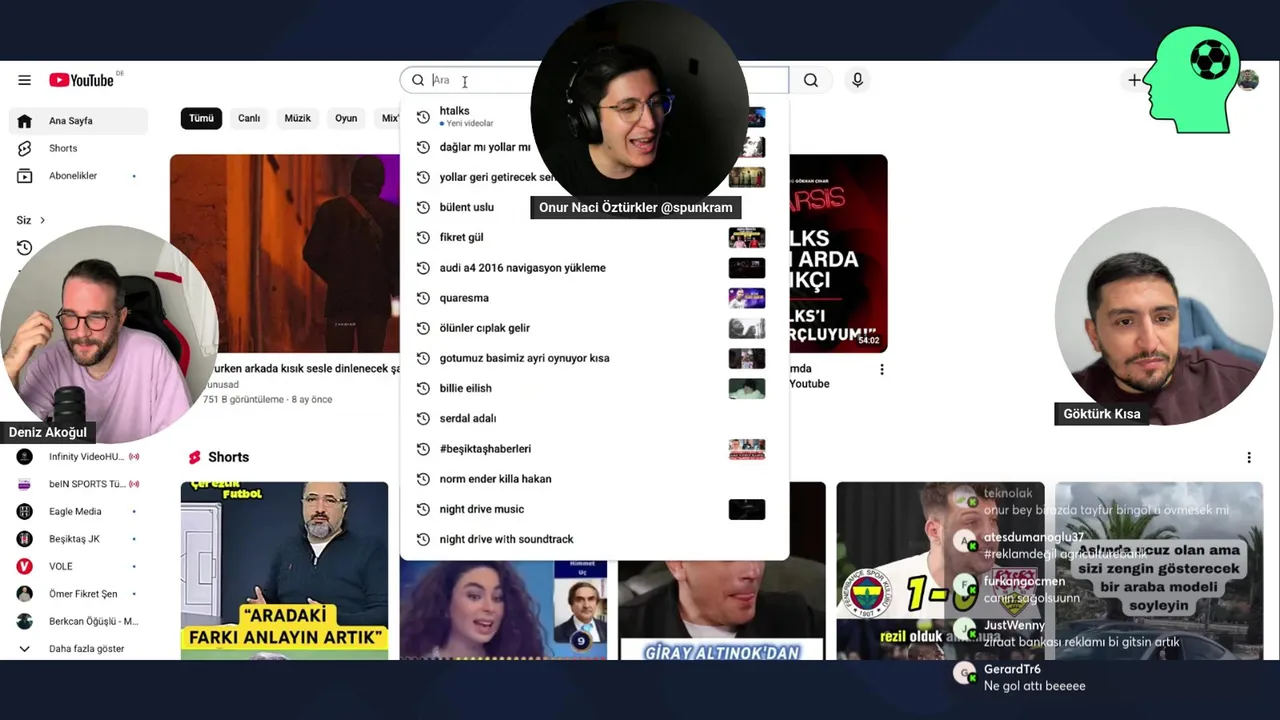This screenshot has width=1280, height=720.
Task: Select the Müzik filter chip
Action: (x=298, y=118)
